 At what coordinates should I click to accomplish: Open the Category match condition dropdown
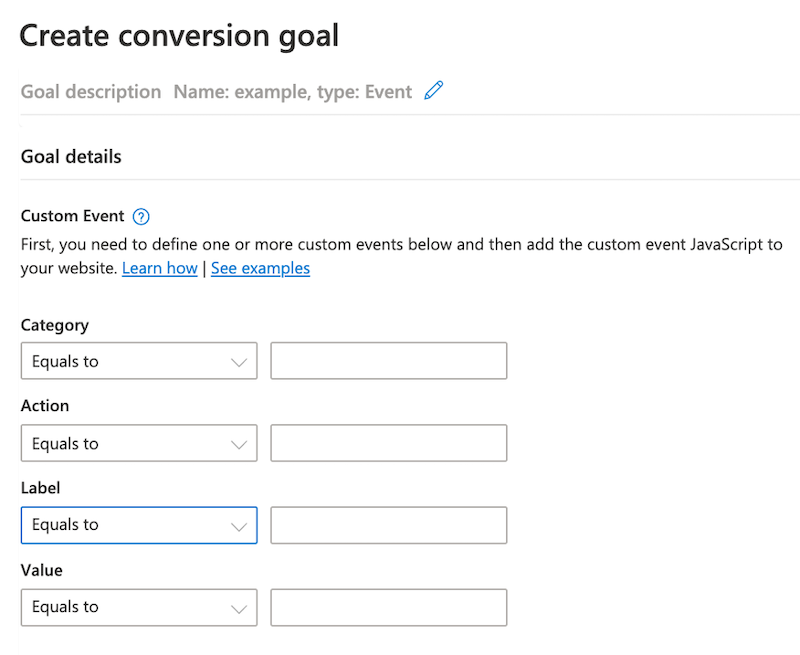[138, 361]
